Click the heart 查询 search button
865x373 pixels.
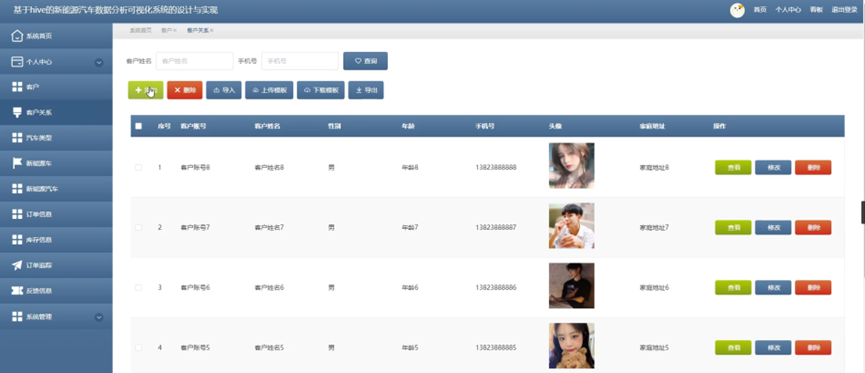[365, 61]
